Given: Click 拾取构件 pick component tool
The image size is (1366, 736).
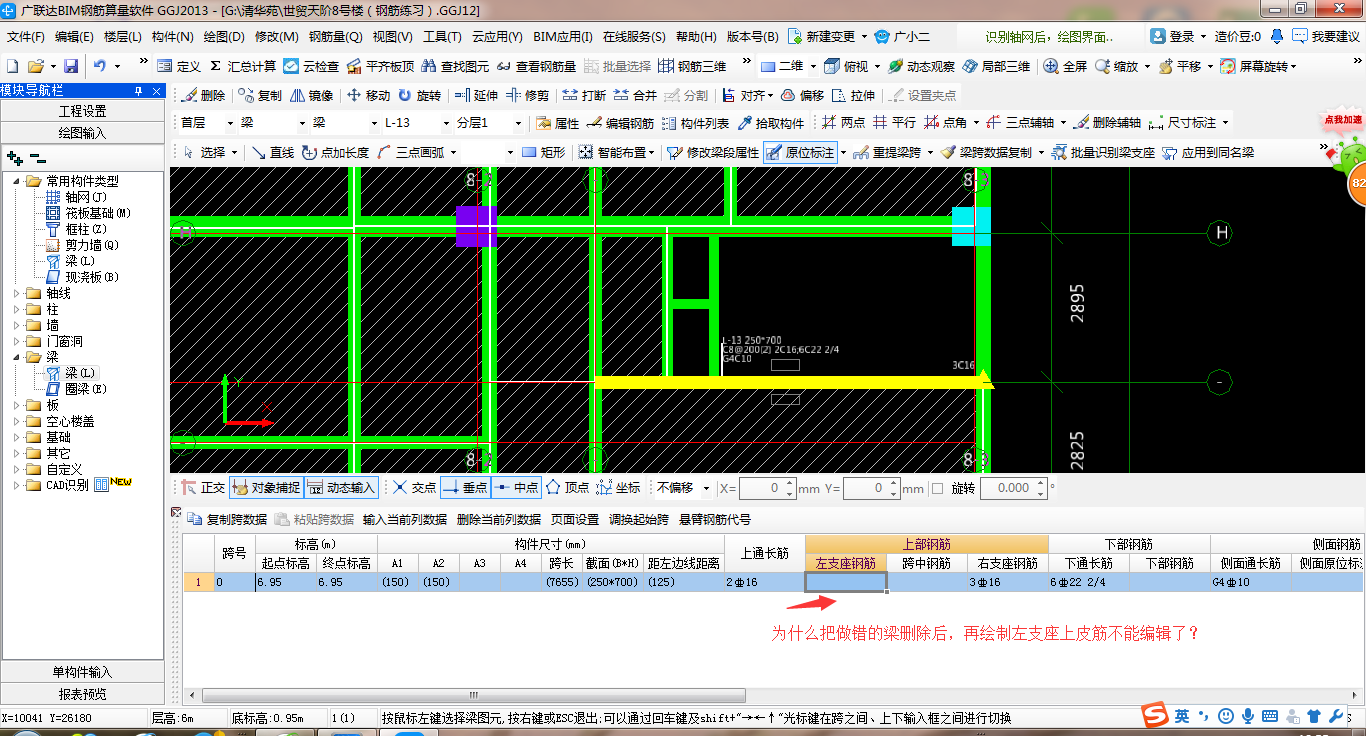Looking at the screenshot, I should pos(771,123).
